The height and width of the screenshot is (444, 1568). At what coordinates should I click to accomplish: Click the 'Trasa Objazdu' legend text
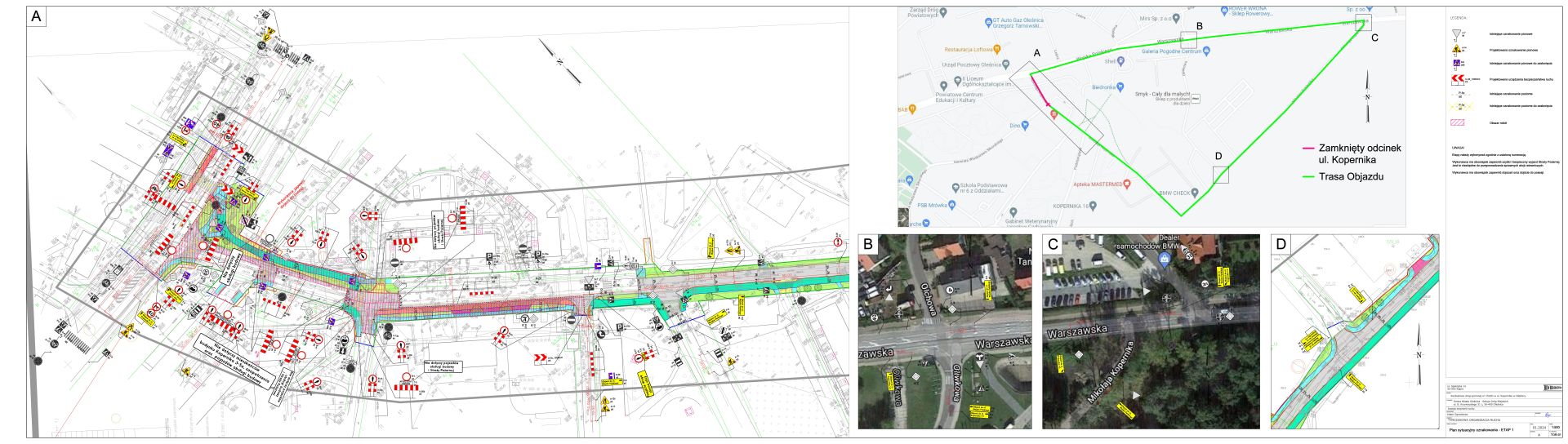1351,176
